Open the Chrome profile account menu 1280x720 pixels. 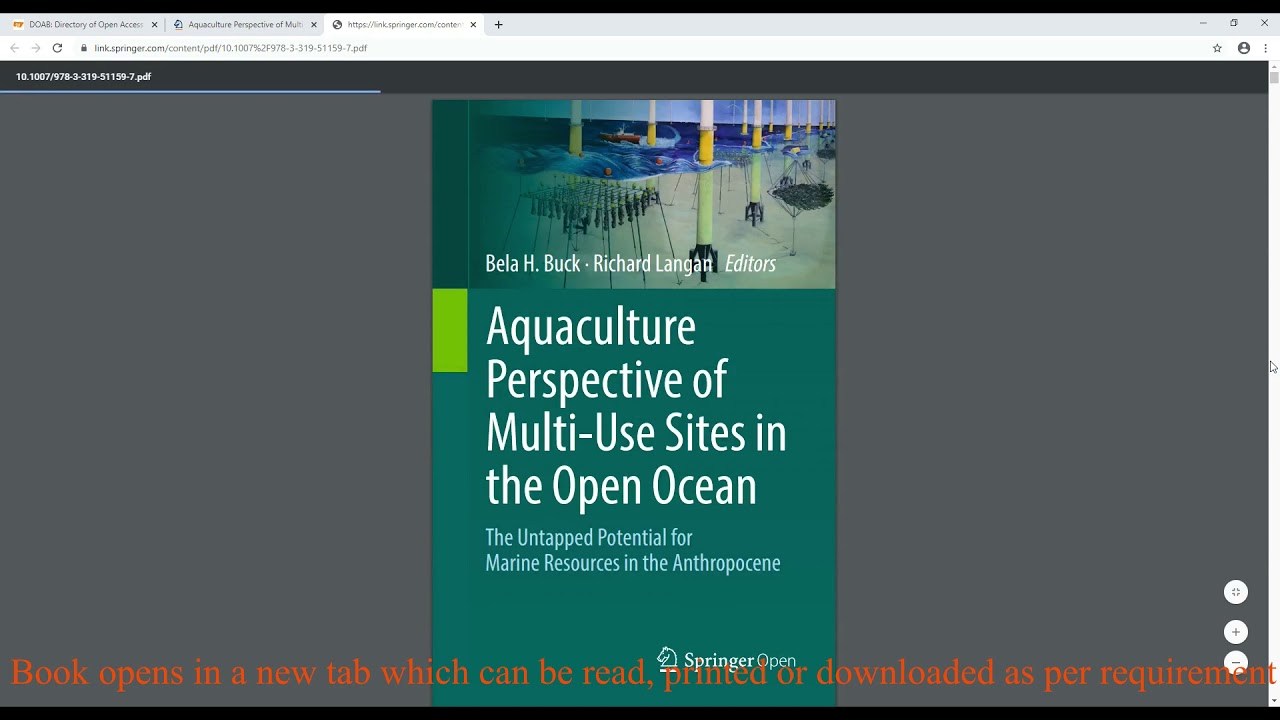click(x=1244, y=48)
